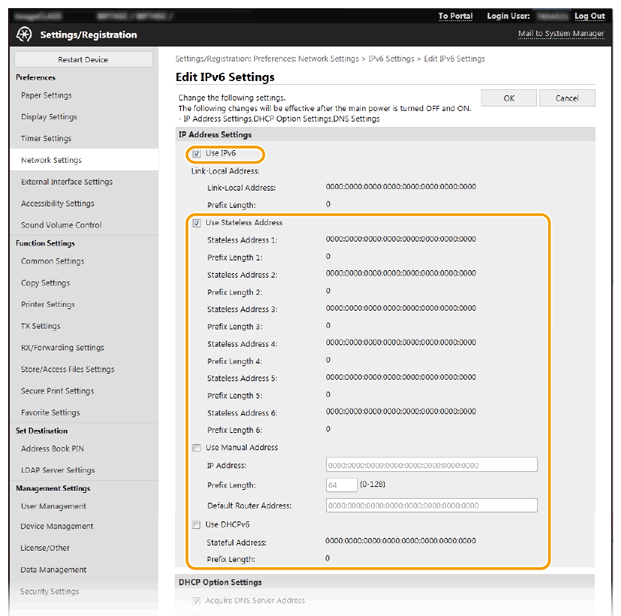Enable the Use IPv6 checkbox

(196, 154)
